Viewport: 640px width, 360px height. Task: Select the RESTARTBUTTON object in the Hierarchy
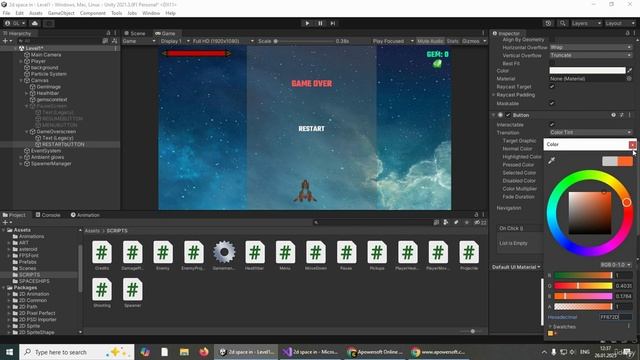pos(63,144)
